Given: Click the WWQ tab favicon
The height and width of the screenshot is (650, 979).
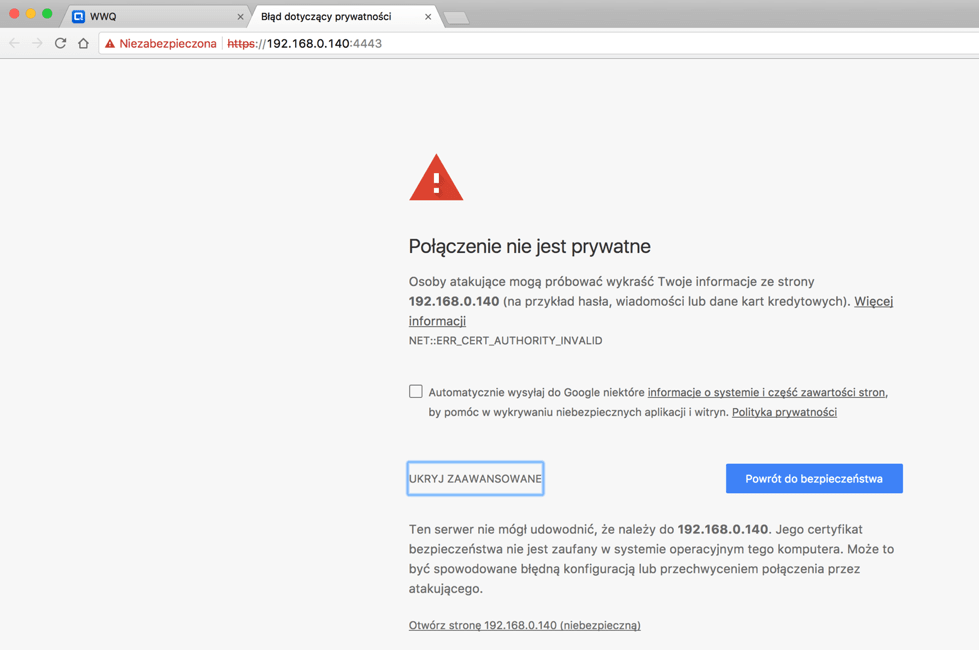Looking at the screenshot, I should (x=78, y=17).
